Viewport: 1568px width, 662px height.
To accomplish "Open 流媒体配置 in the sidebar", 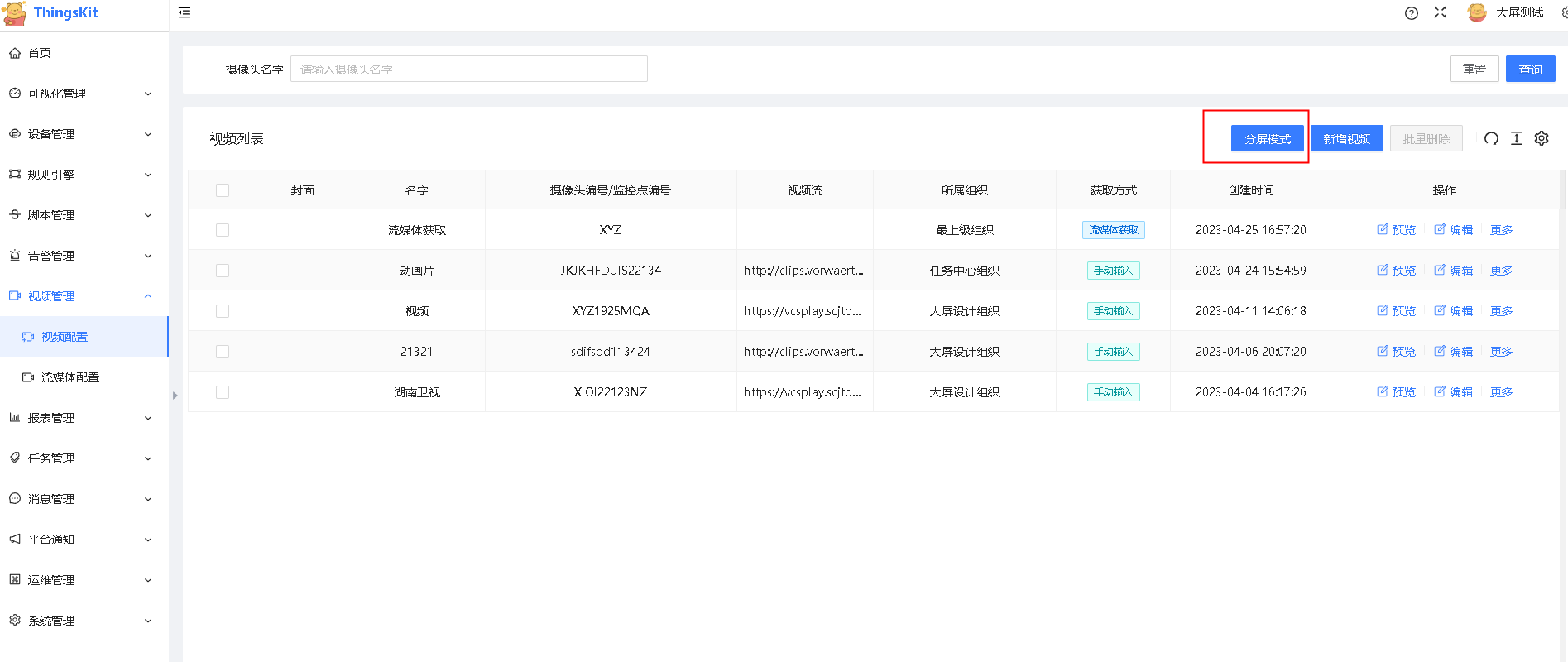I will coord(70,377).
